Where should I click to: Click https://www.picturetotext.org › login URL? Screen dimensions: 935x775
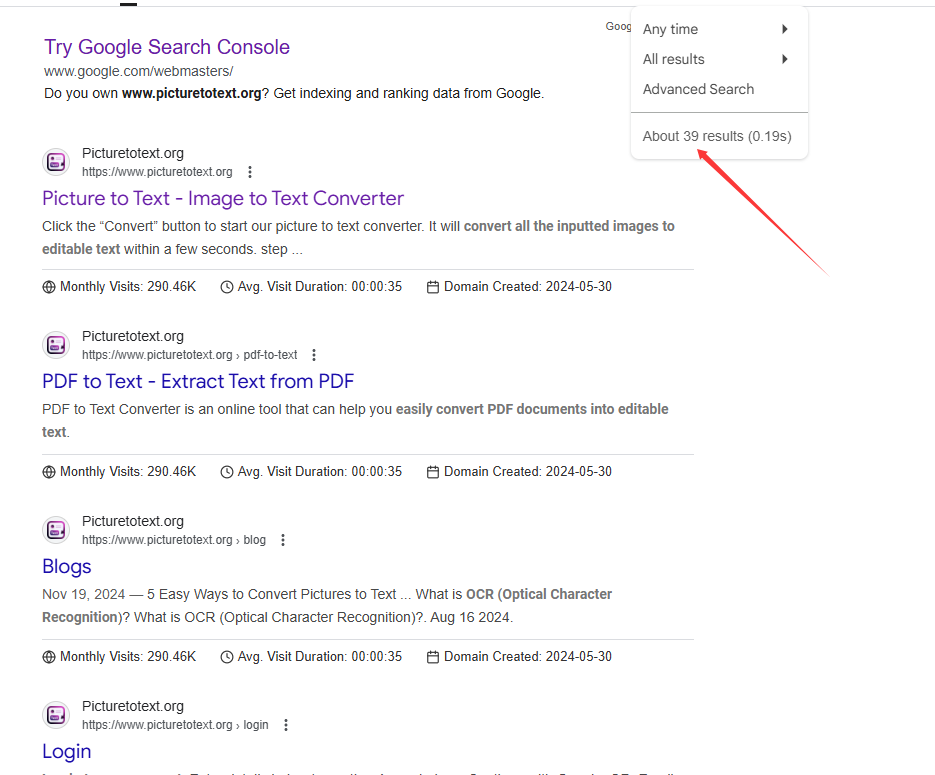175,725
